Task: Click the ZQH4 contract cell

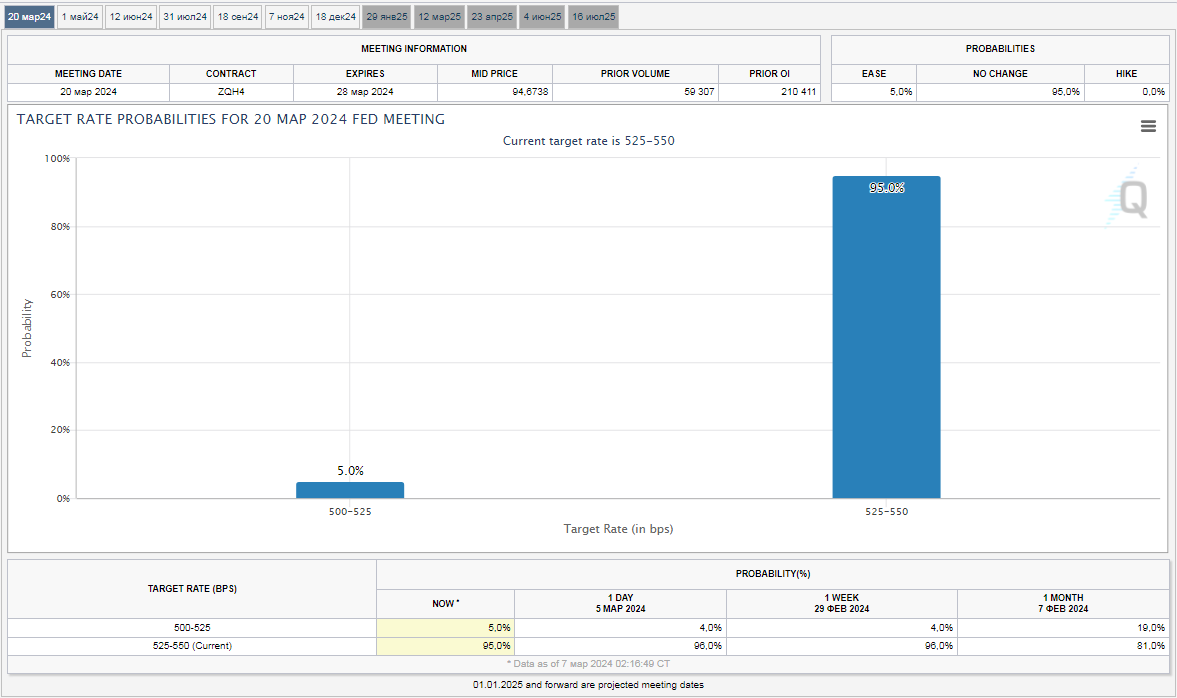Action: 231,92
